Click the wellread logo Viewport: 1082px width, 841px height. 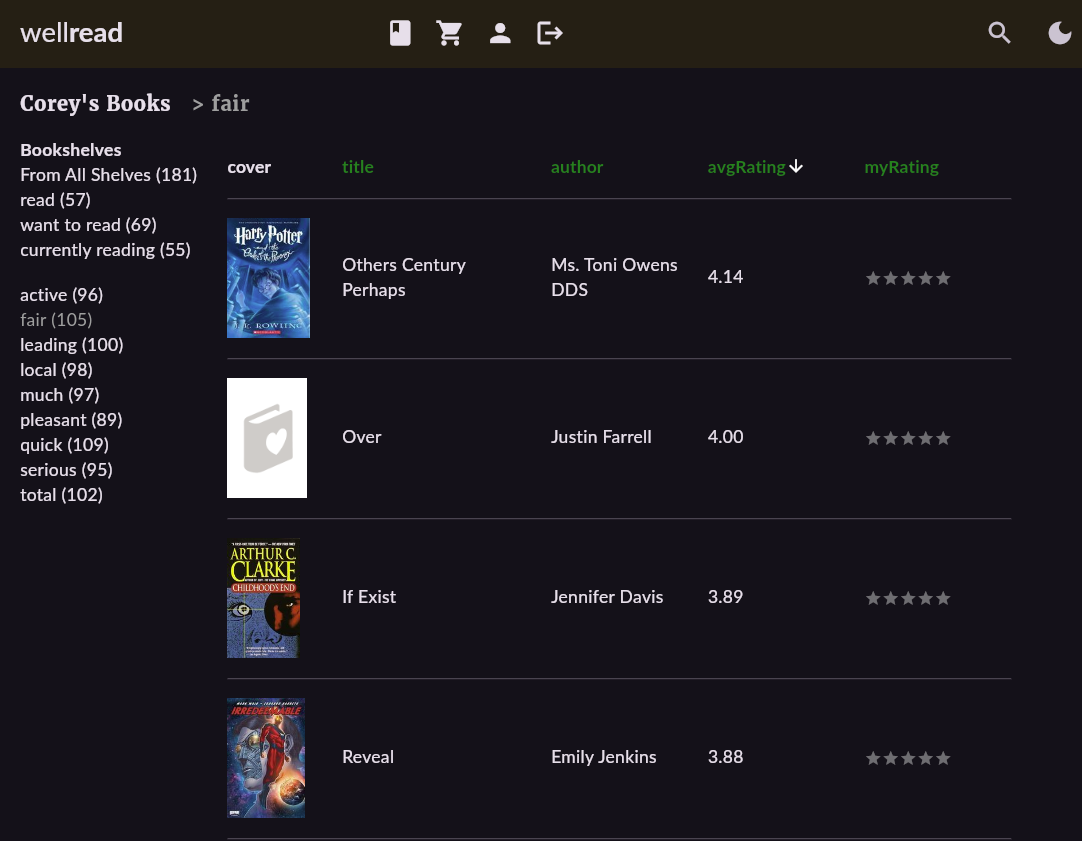pyautogui.click(x=71, y=33)
